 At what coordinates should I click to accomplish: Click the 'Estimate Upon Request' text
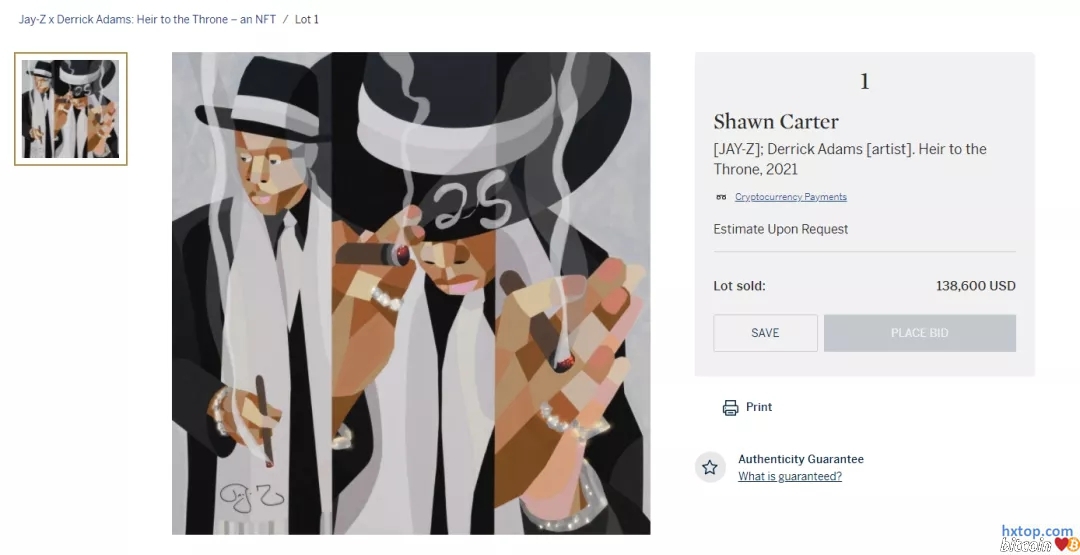[780, 229]
